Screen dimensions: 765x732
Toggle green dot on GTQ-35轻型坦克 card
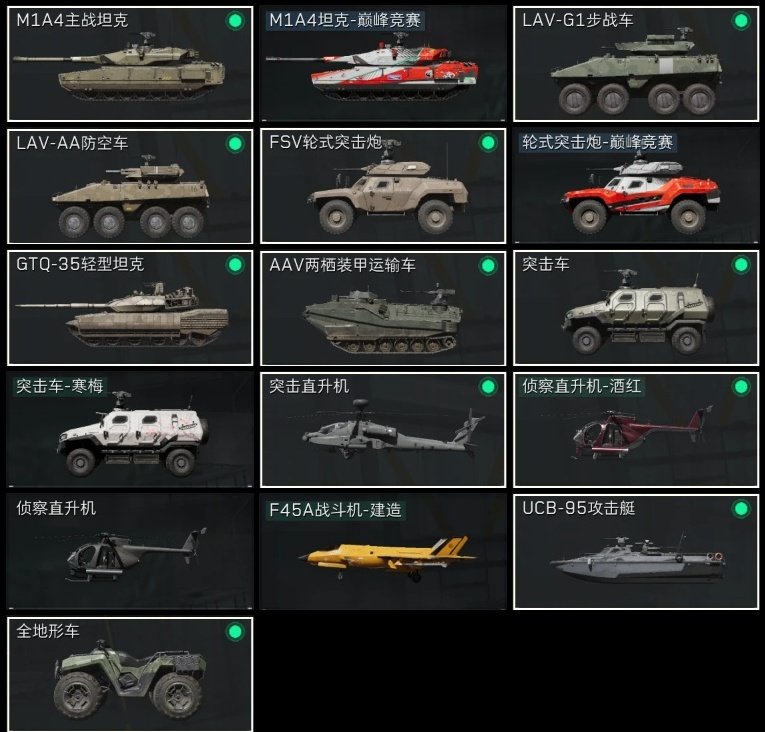(235, 265)
